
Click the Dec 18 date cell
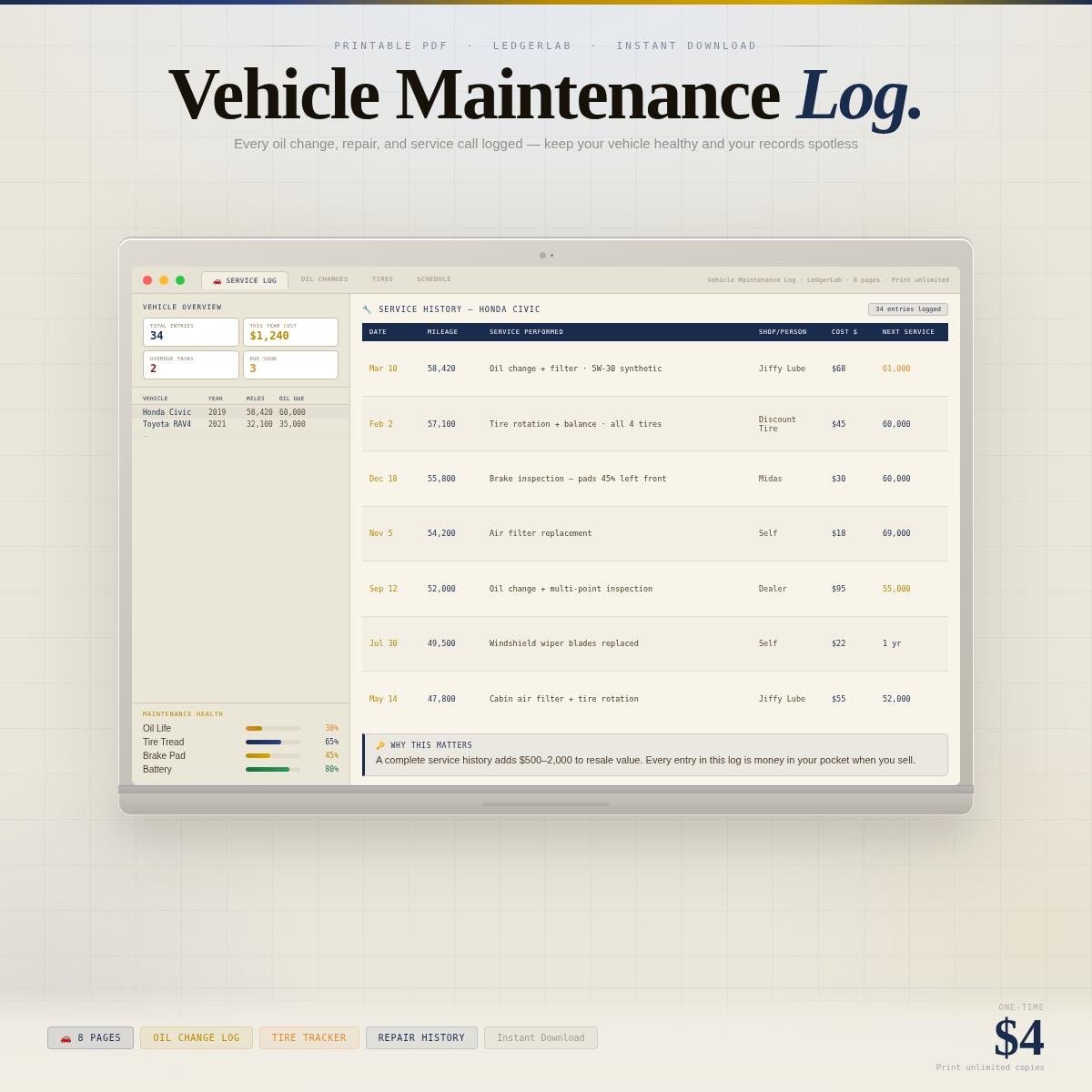383,479
